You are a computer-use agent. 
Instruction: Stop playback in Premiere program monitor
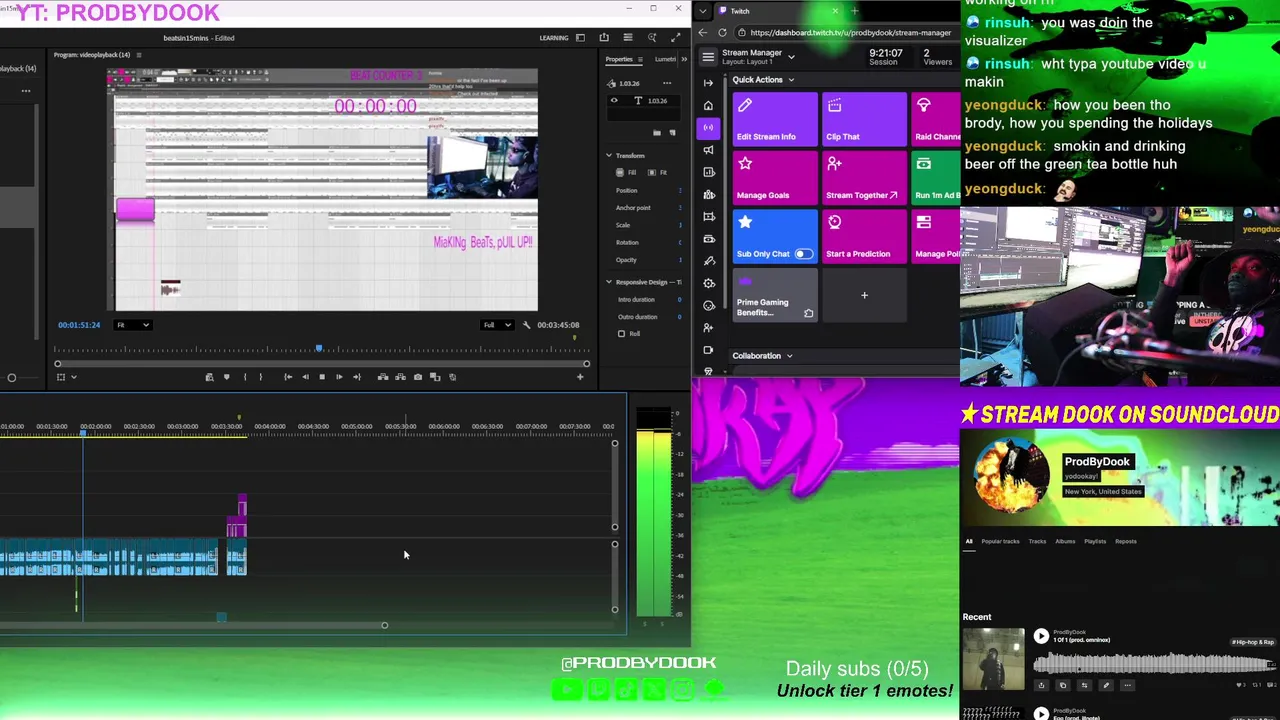click(x=322, y=377)
